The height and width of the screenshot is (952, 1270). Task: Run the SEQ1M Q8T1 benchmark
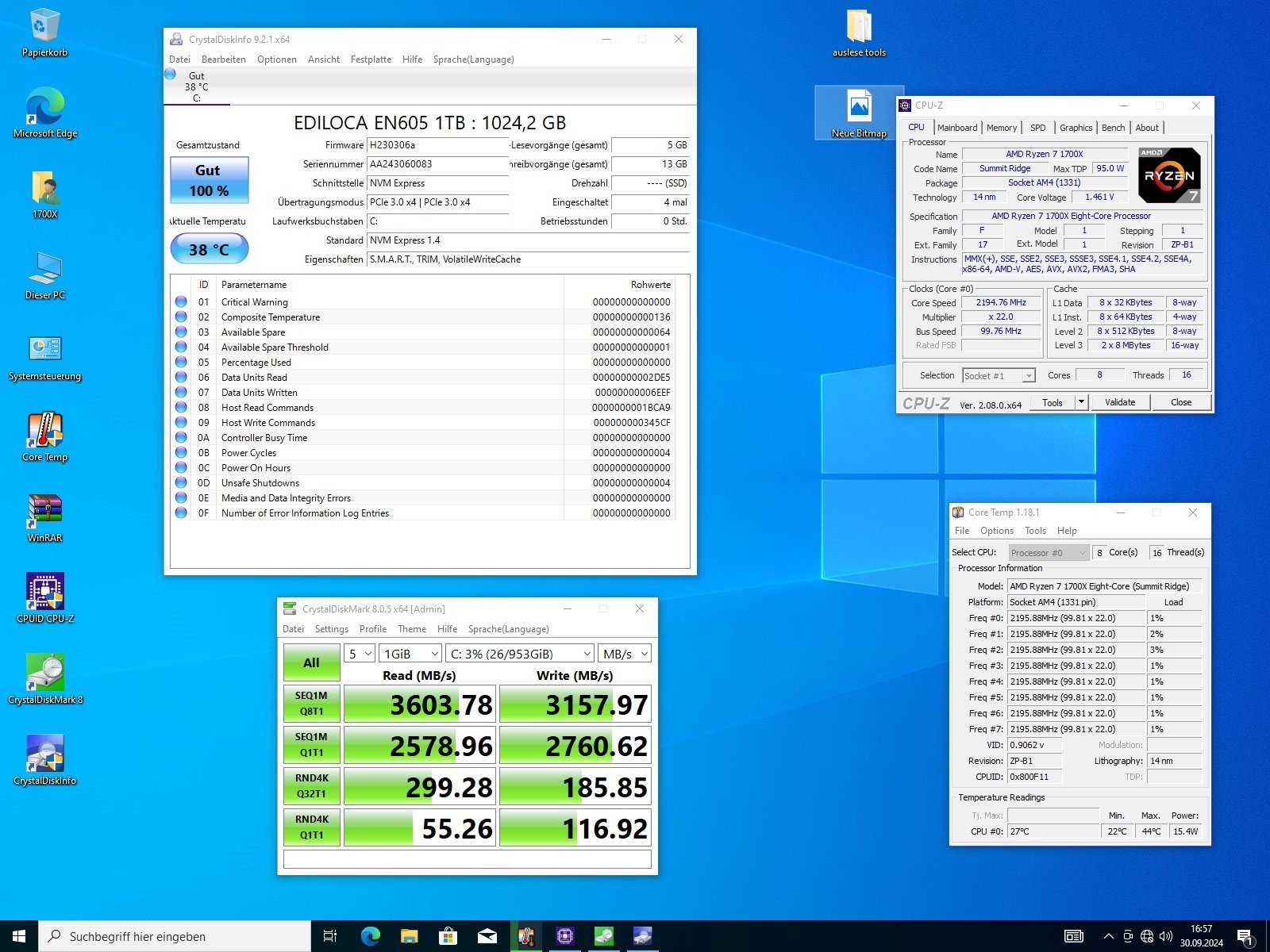click(311, 704)
